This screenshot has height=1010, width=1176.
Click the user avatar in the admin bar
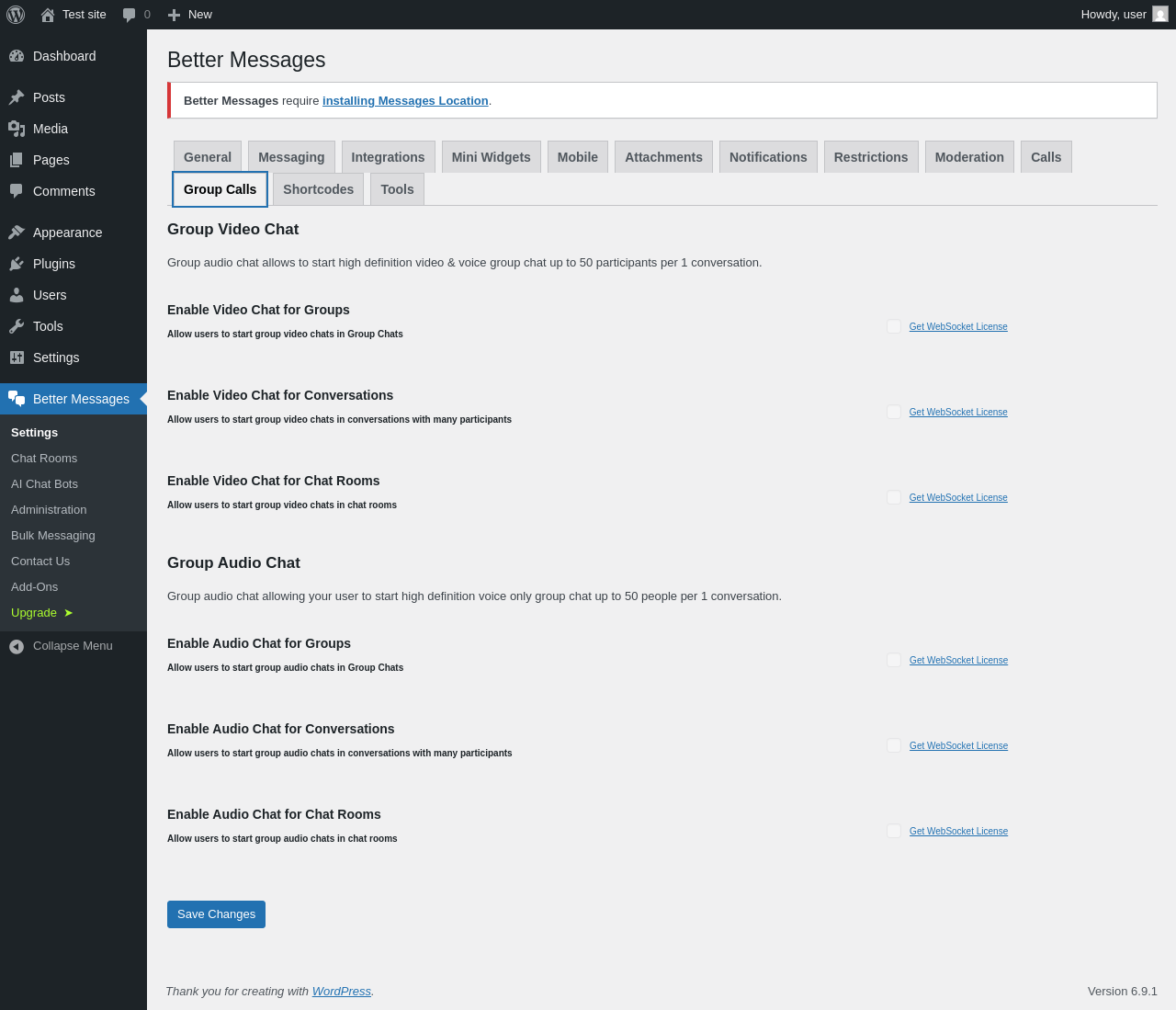pos(1160,15)
